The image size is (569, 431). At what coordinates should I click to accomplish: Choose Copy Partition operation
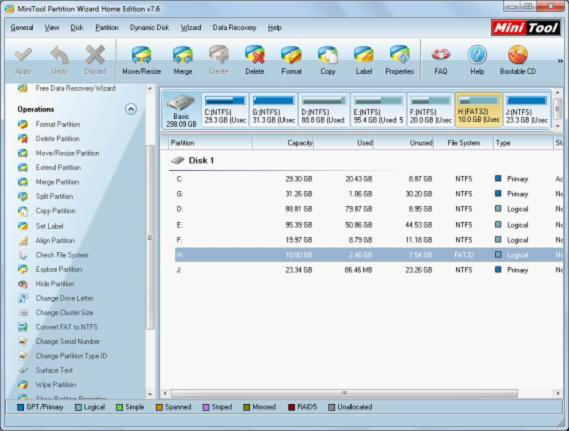click(x=55, y=211)
